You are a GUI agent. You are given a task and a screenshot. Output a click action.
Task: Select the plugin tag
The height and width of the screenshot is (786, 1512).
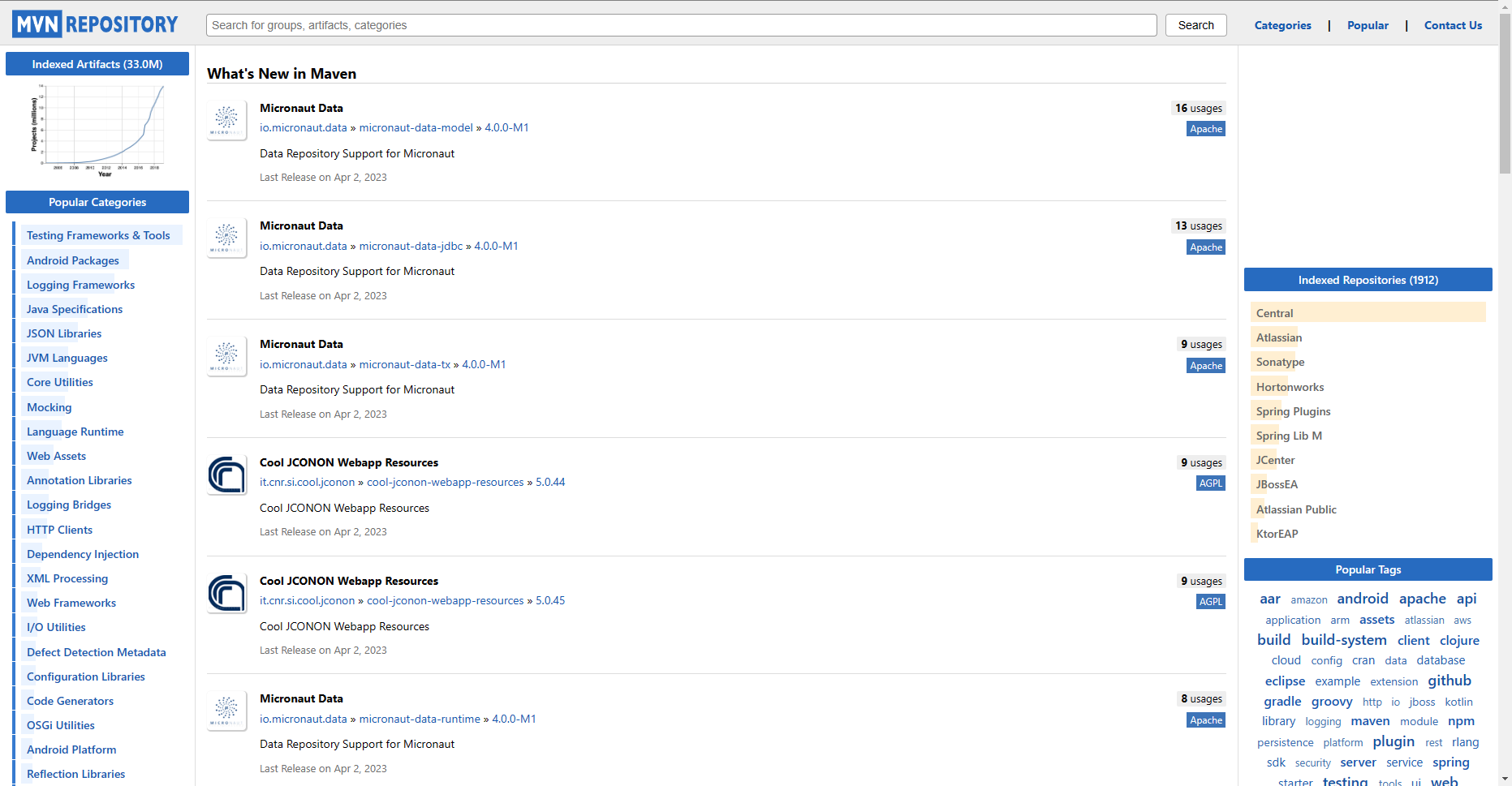1394,741
